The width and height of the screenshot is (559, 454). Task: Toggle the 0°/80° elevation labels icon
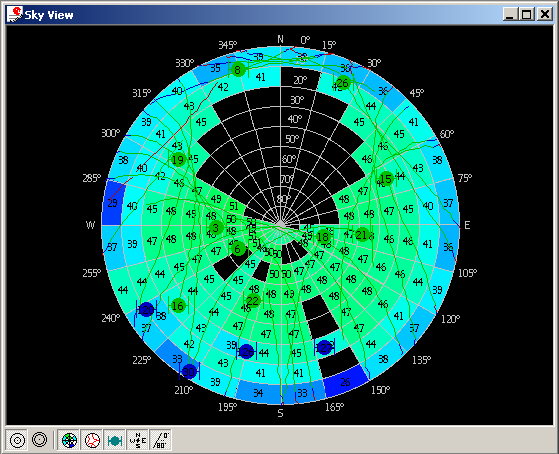(x=160, y=440)
